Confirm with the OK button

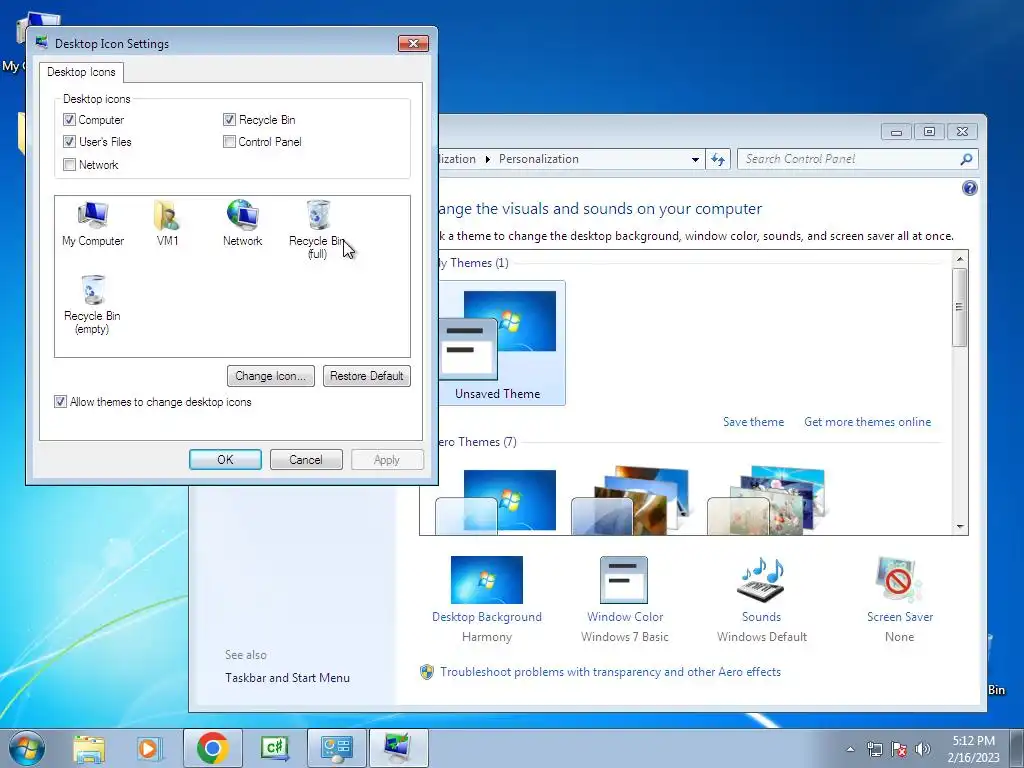225,460
